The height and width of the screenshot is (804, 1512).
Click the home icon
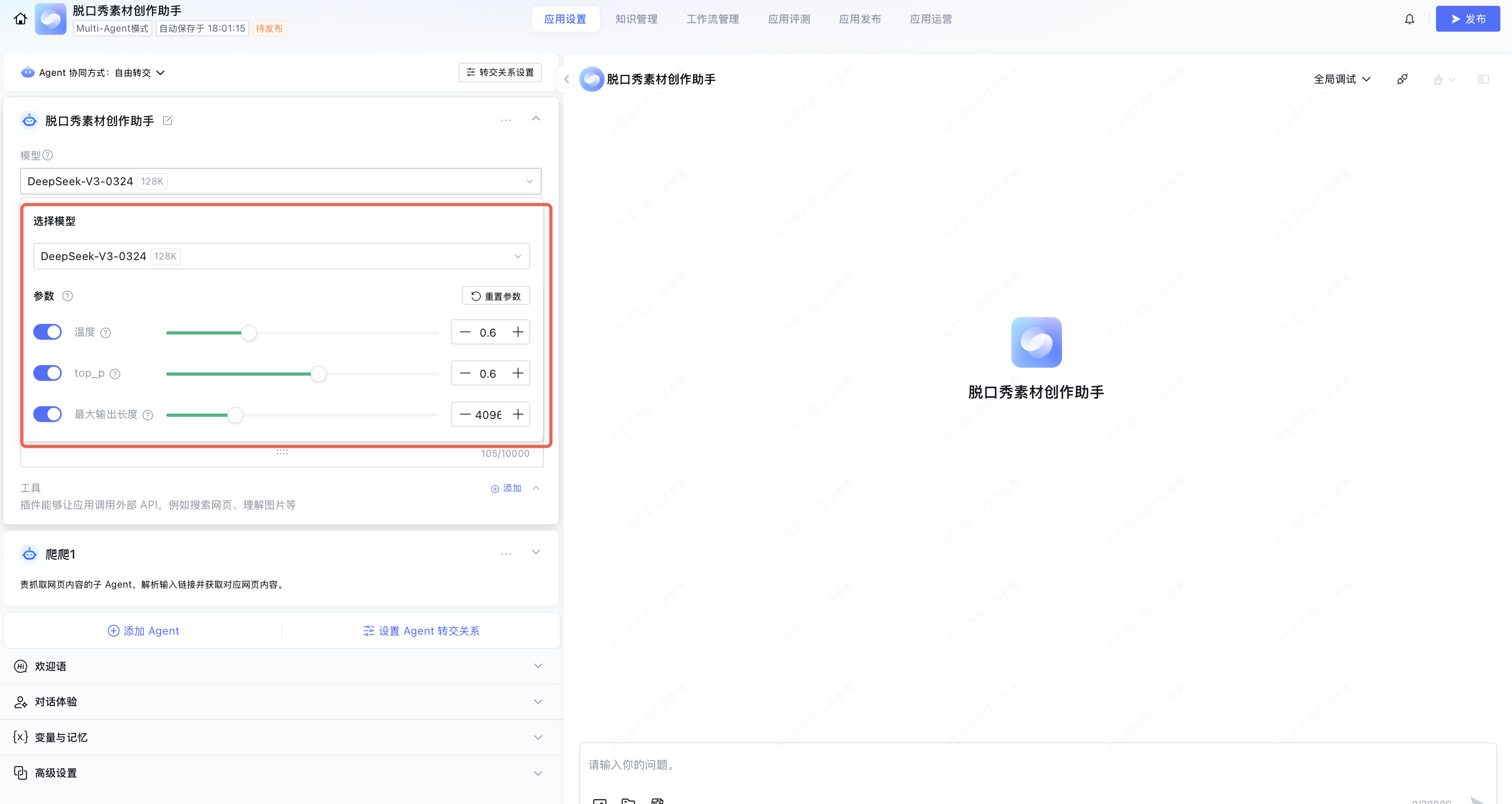click(21, 19)
